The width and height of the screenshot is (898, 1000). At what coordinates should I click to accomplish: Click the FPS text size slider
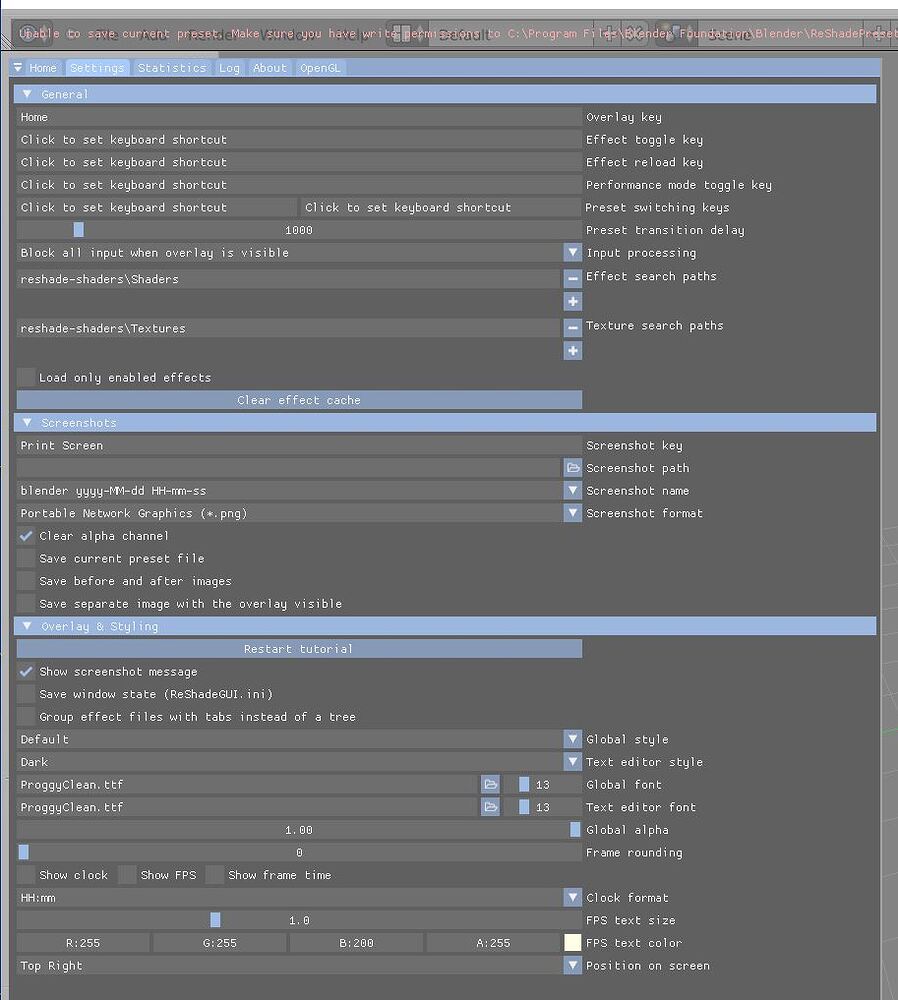299,920
